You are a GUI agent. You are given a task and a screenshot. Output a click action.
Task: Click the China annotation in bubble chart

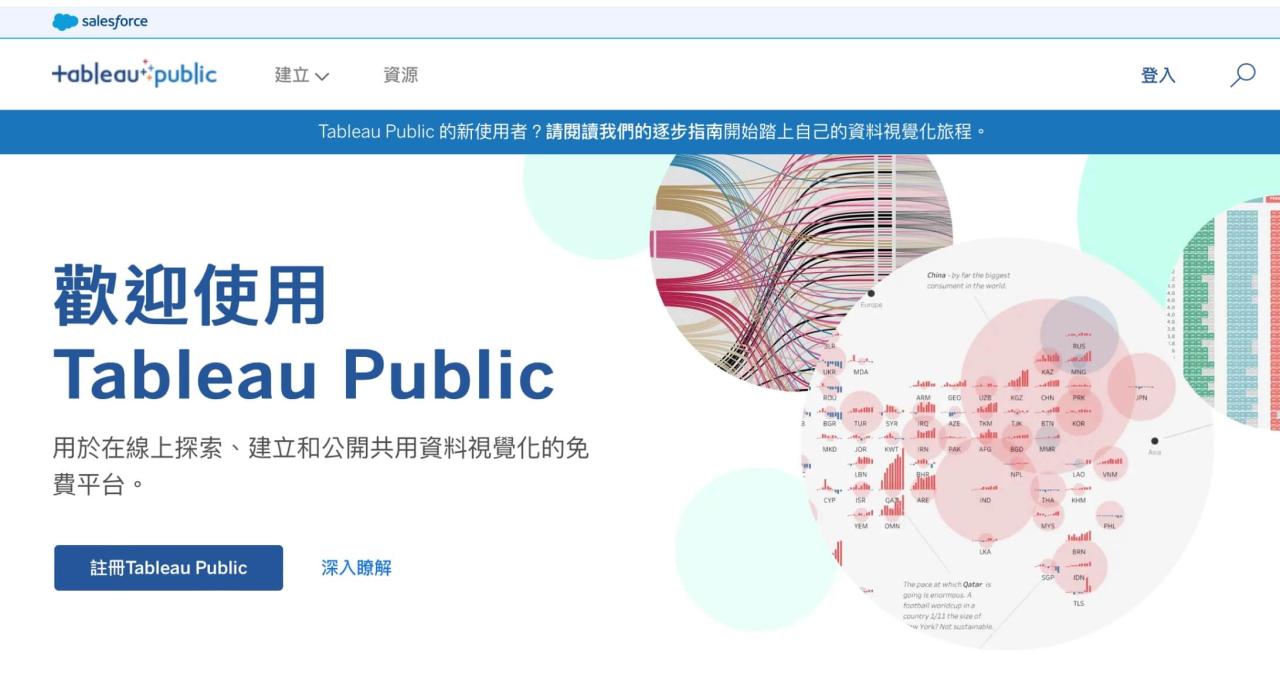point(968,280)
